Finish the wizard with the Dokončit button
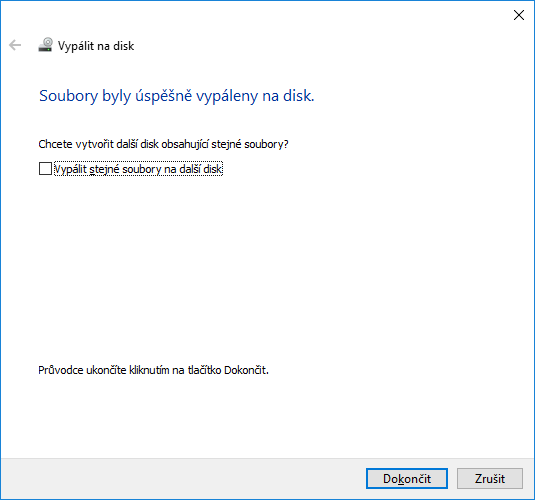This screenshot has height=500, width=535. tap(407, 478)
